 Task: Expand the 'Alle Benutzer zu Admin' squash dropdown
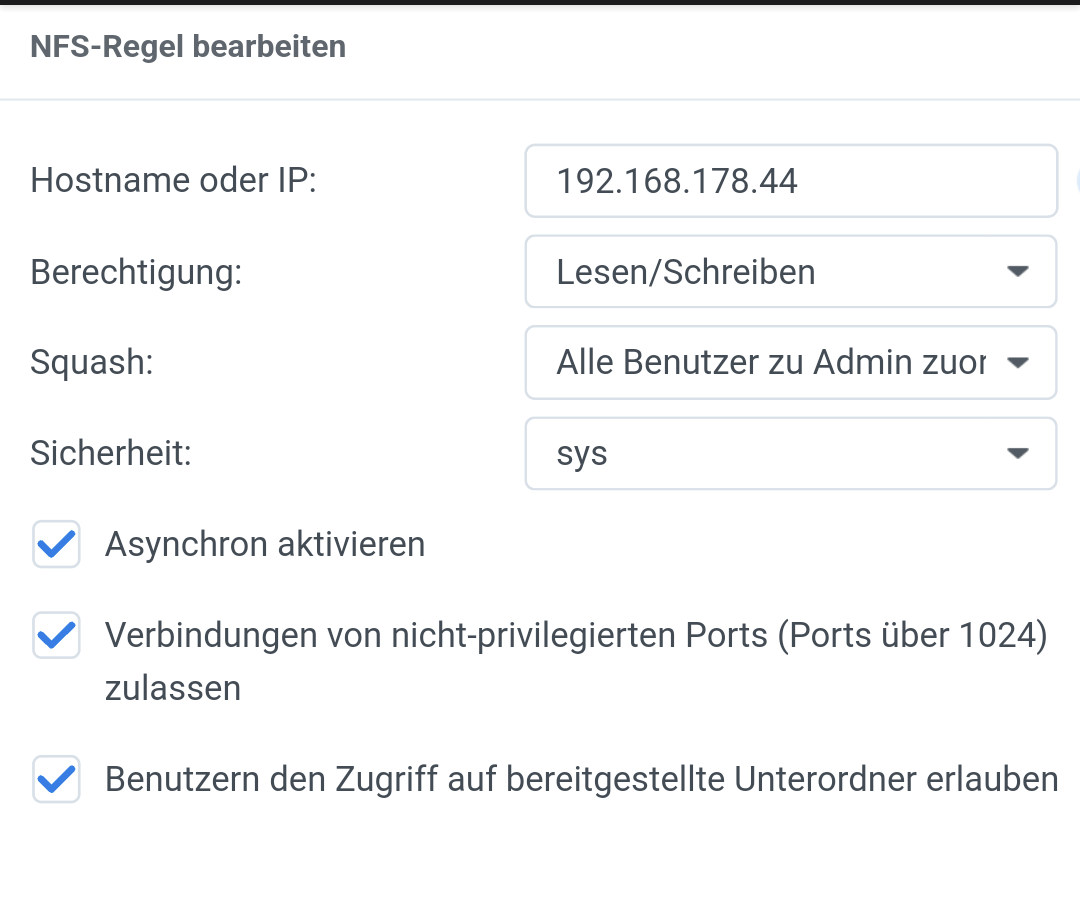pos(791,362)
